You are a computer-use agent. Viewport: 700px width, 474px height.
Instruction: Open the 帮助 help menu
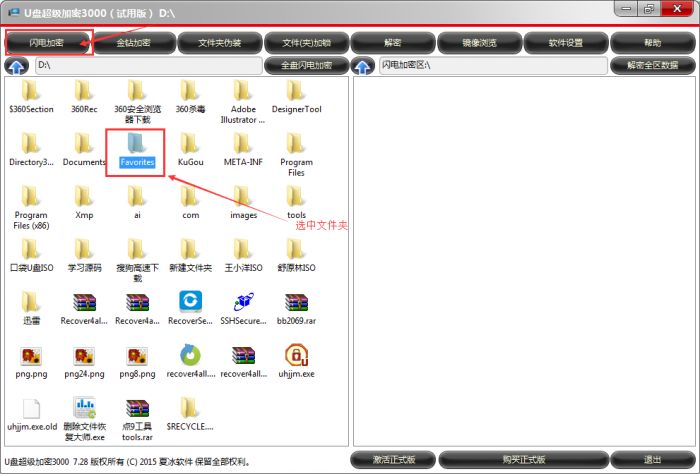tap(652, 43)
